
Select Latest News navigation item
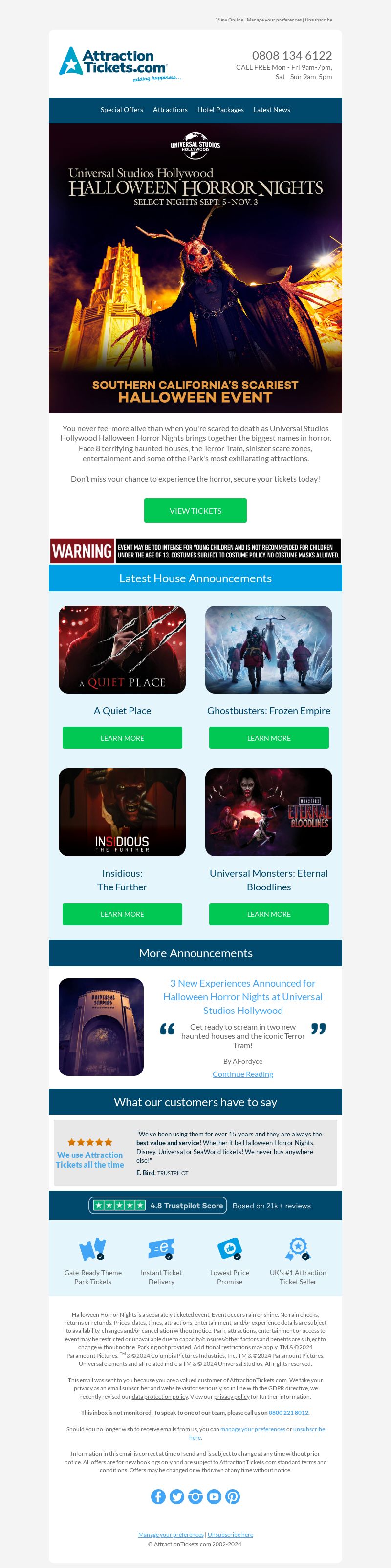[272, 110]
